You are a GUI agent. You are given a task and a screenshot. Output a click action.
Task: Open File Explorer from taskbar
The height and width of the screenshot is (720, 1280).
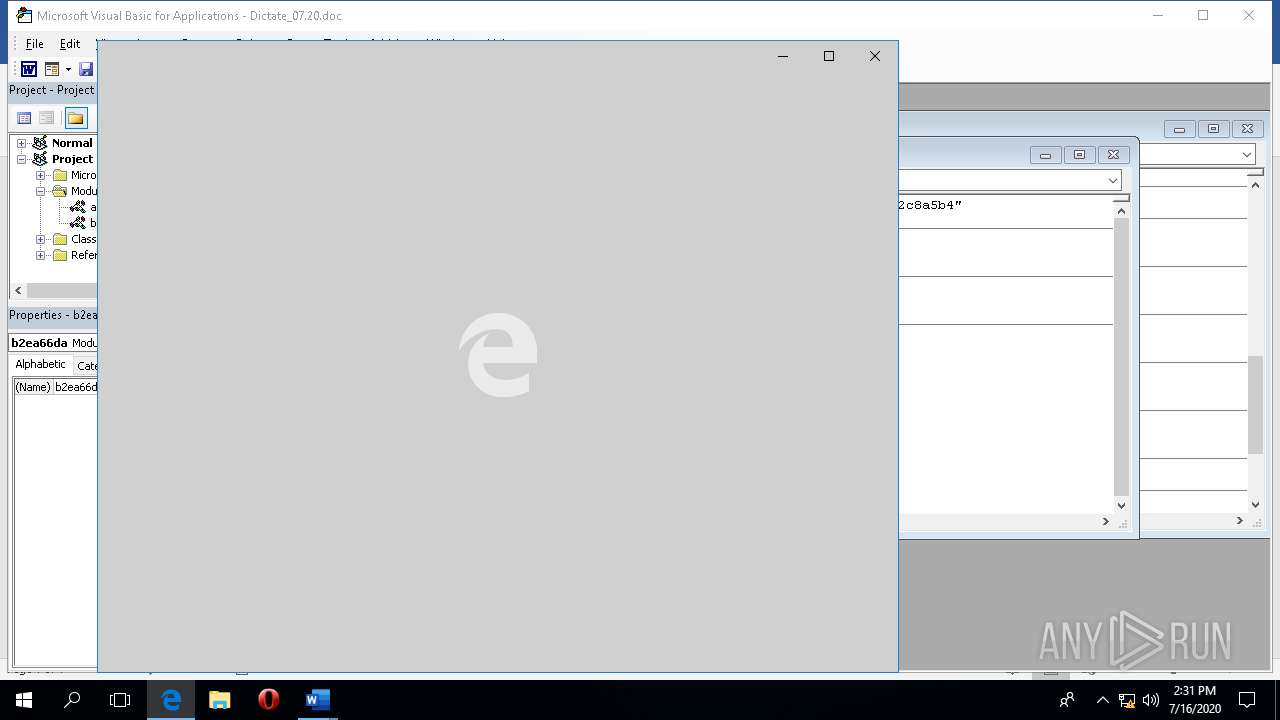click(x=220, y=700)
